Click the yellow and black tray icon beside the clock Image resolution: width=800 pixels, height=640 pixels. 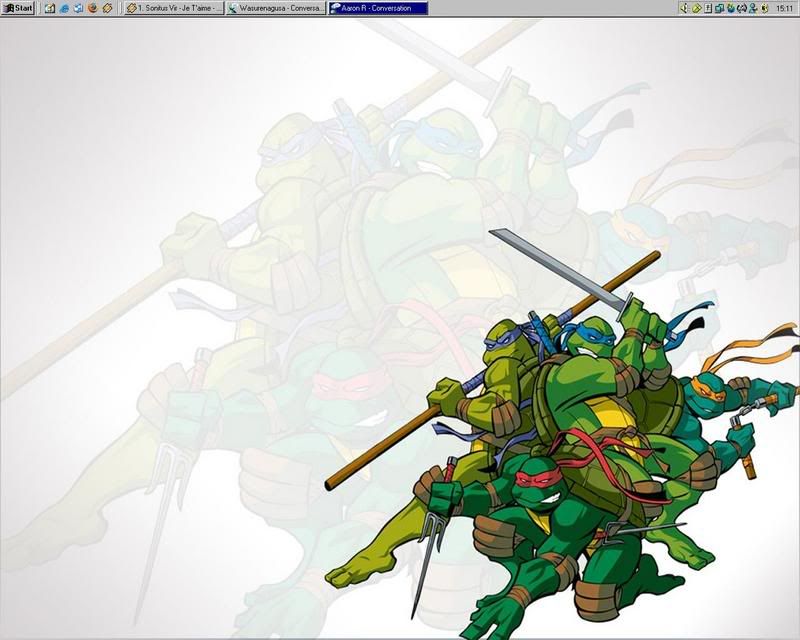coord(762,8)
